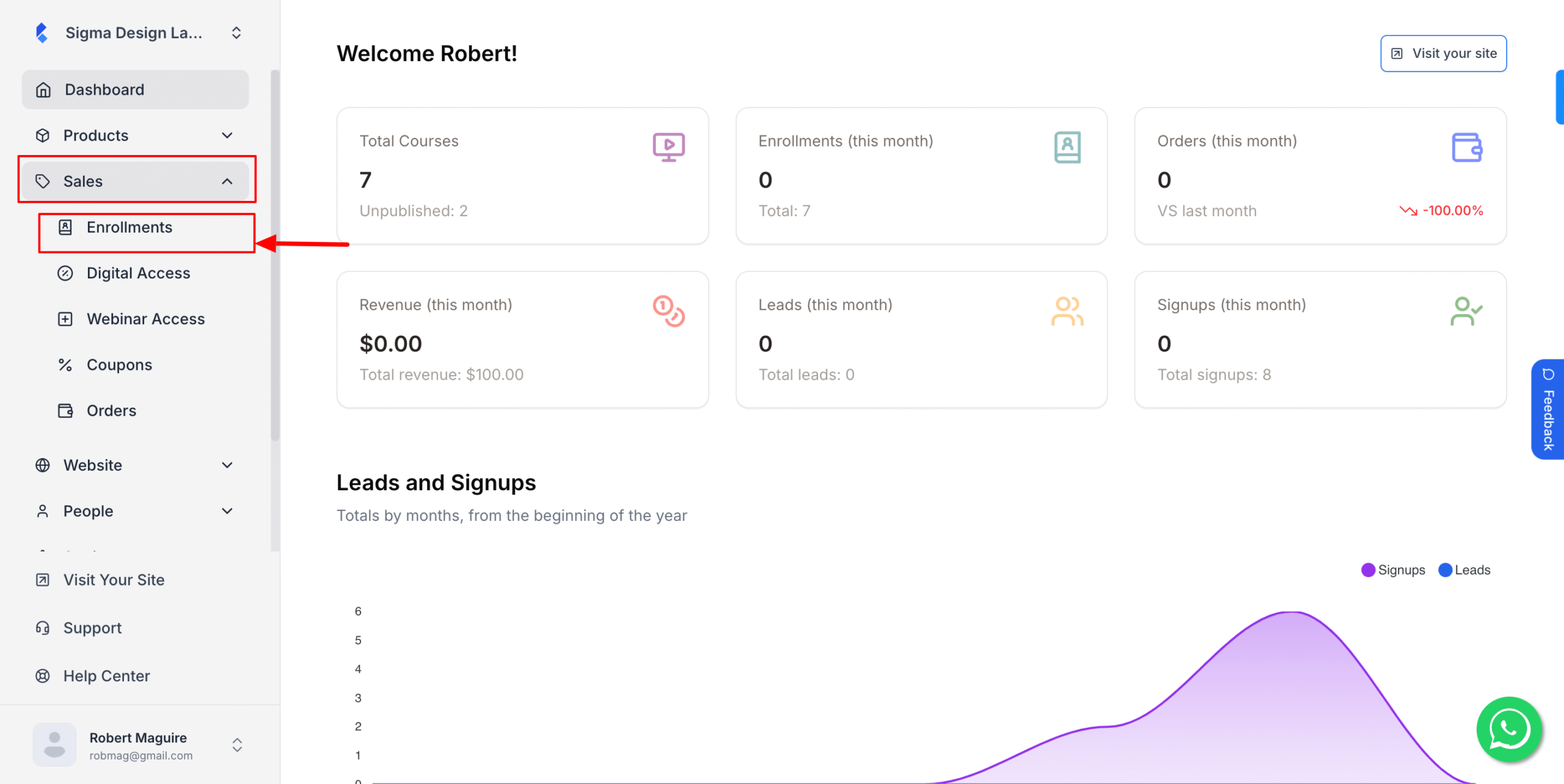The width and height of the screenshot is (1564, 784).
Task: Toggle the Signups legend swatch
Action: (1368, 570)
